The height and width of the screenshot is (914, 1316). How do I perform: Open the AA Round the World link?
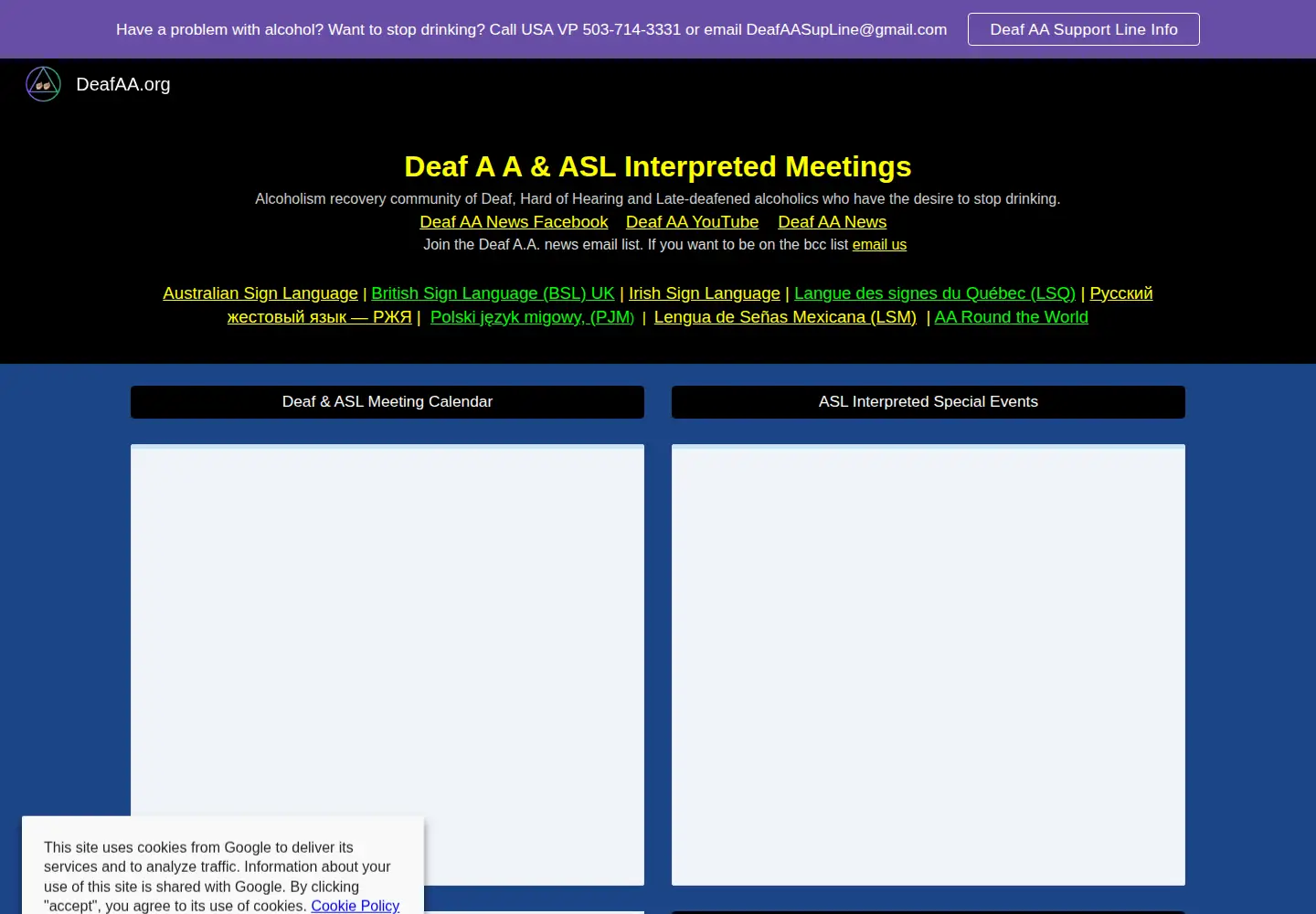1011,317
